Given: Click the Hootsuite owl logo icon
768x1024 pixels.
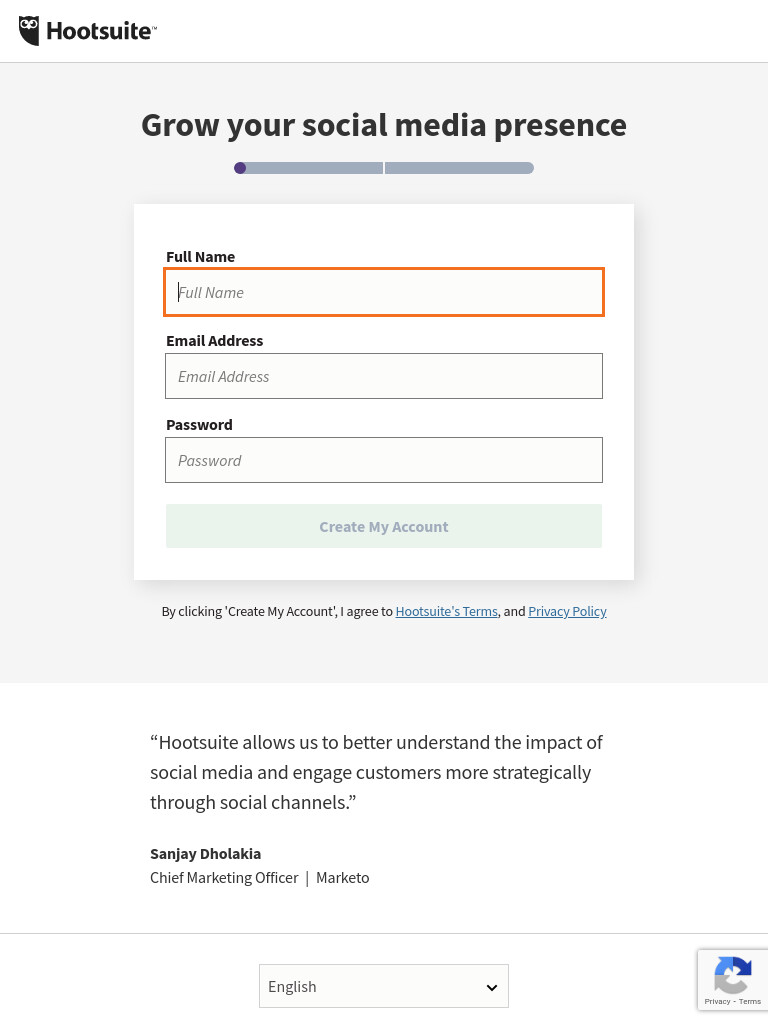Looking at the screenshot, I should click(29, 31).
